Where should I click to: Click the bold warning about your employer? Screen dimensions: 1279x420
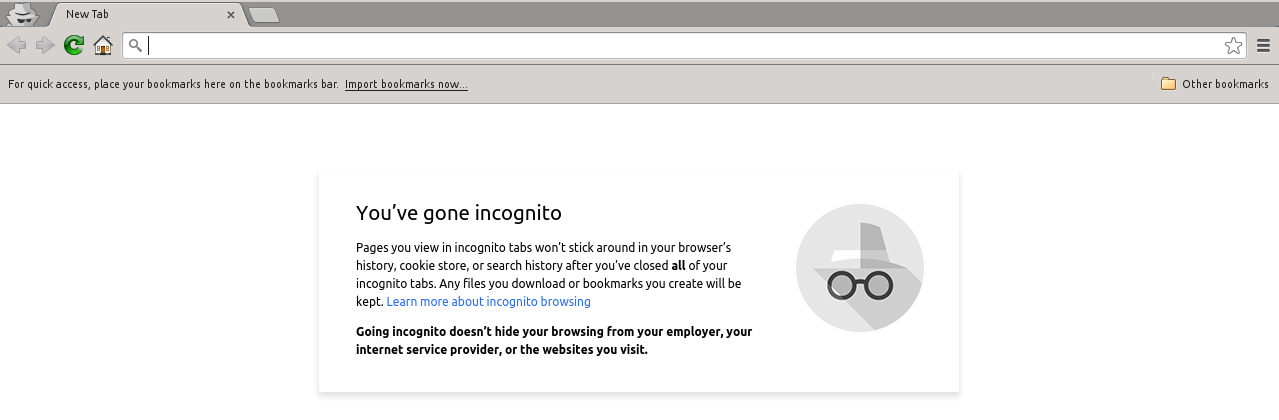[554, 340]
